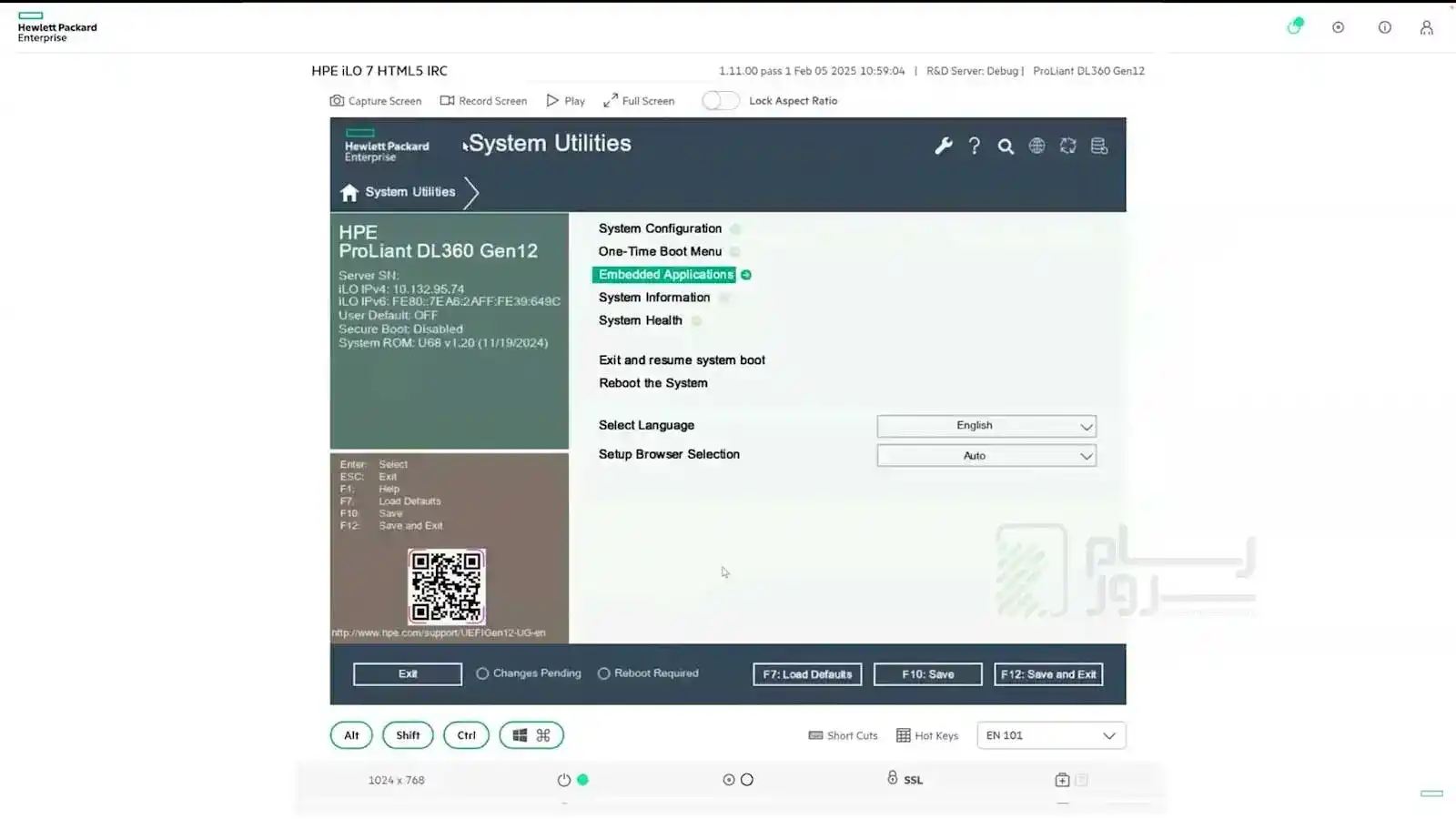This screenshot has width=1456, height=819.
Task: Click the Full Screen expand arrows icon
Action: pos(610,101)
